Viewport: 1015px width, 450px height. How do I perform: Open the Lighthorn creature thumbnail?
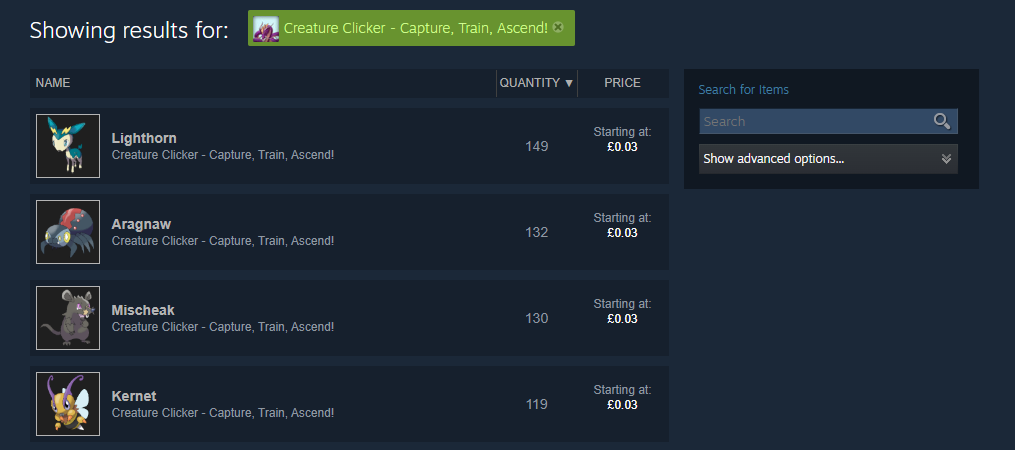68,146
